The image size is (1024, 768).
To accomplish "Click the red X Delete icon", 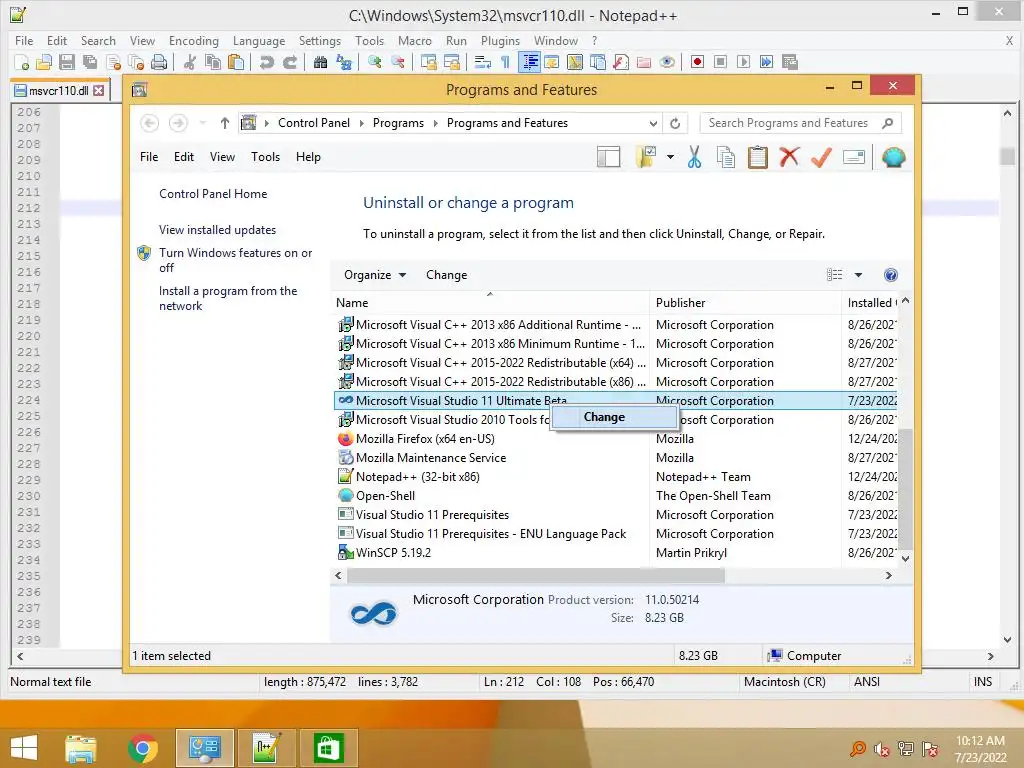I will [x=789, y=157].
